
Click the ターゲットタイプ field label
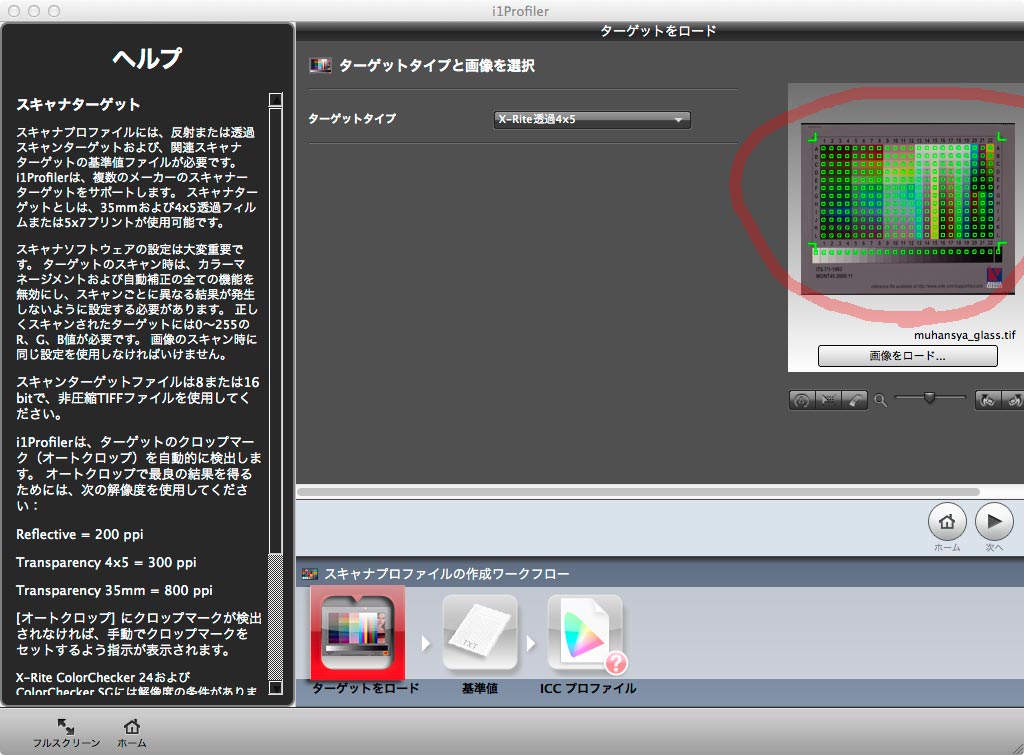352,119
